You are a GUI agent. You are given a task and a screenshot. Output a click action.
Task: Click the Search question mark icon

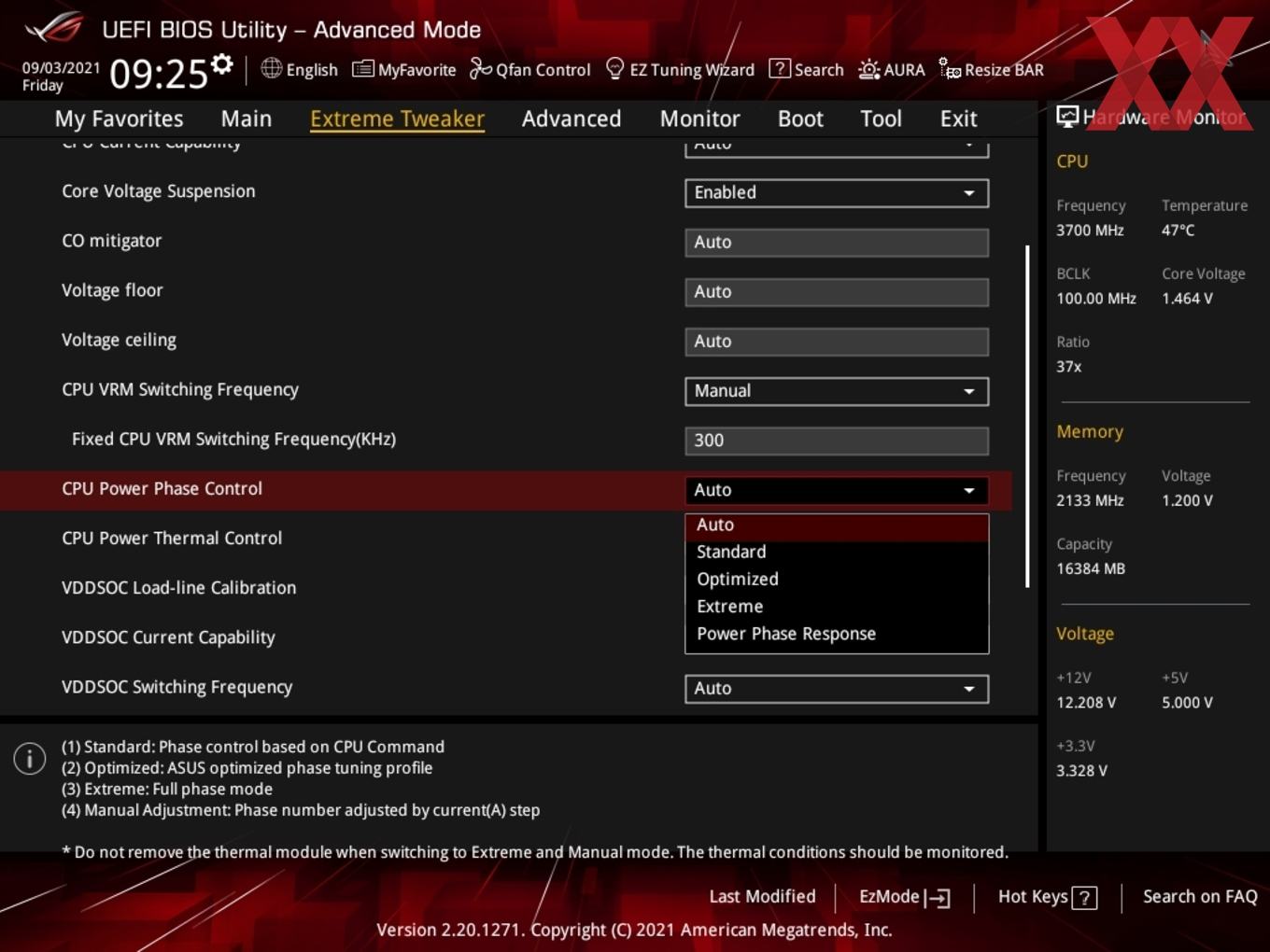779,69
